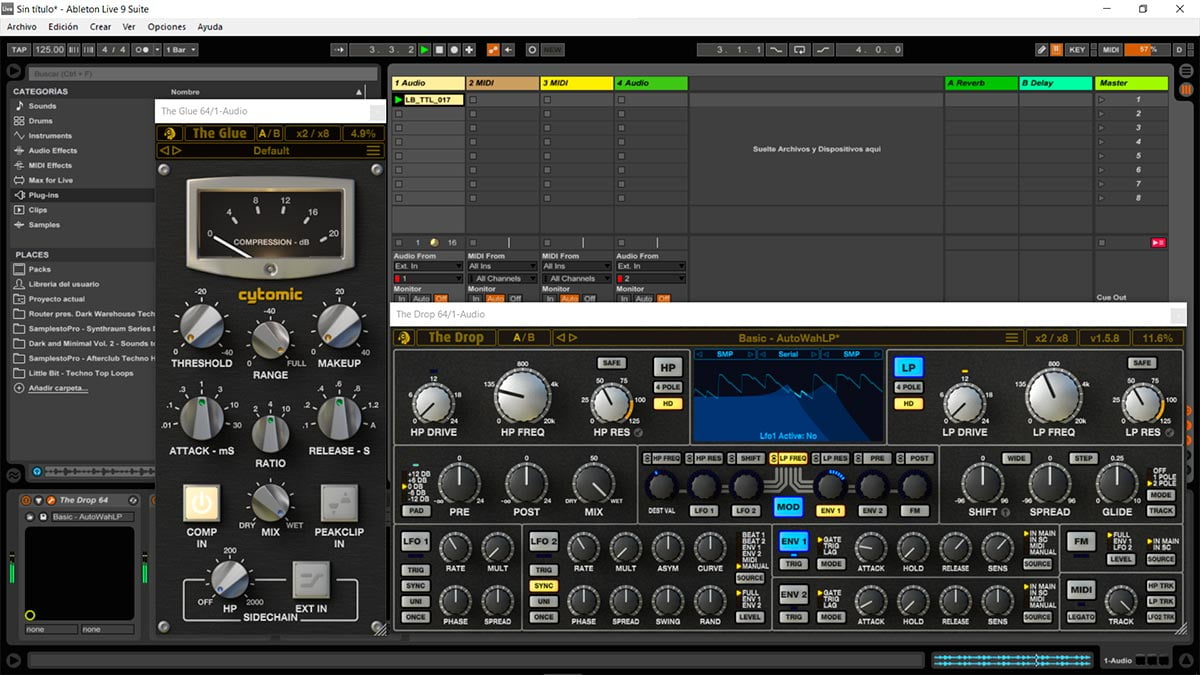Launch the LB_TTL_017 clip play triangle
Viewport: 1200px width, 675px height.
[x=399, y=100]
